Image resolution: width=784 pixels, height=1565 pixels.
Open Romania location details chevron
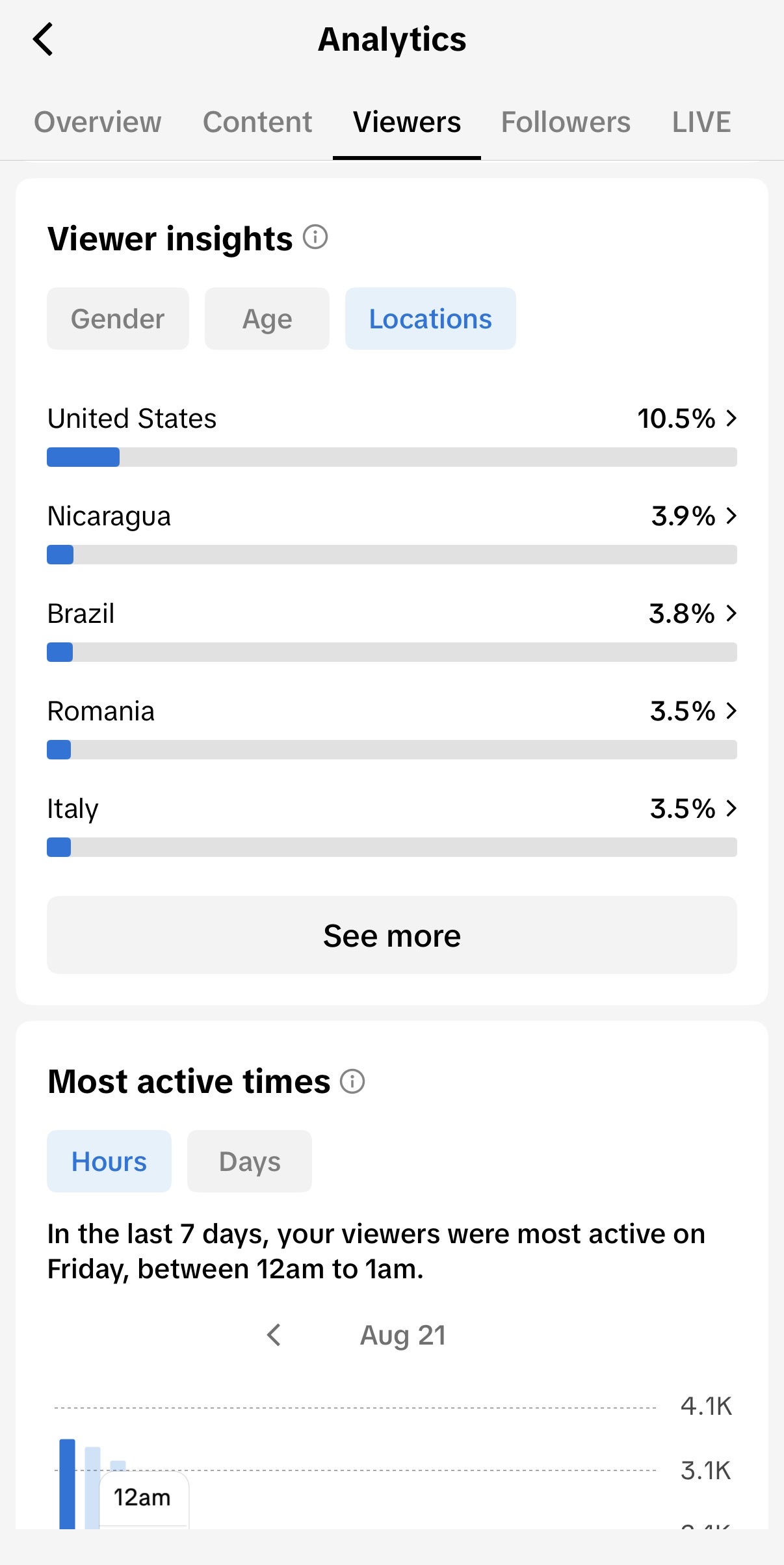point(732,711)
